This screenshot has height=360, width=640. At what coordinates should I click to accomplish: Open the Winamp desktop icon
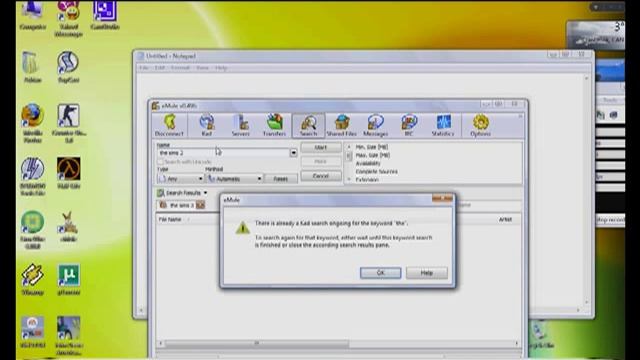pos(32,280)
